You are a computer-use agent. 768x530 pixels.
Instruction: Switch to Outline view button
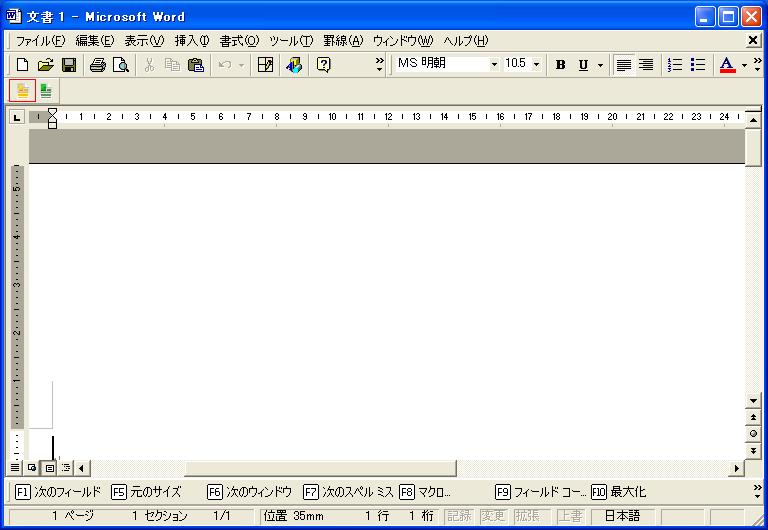66,468
